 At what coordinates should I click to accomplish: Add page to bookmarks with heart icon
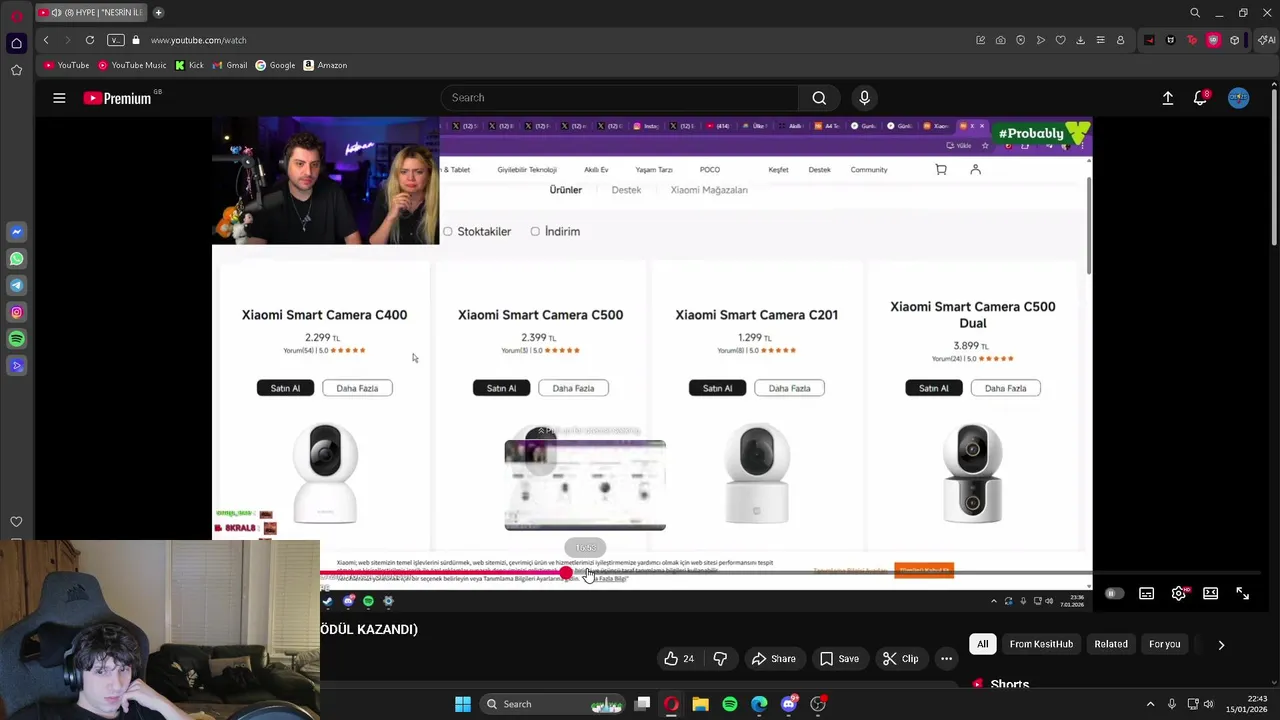point(1060,40)
